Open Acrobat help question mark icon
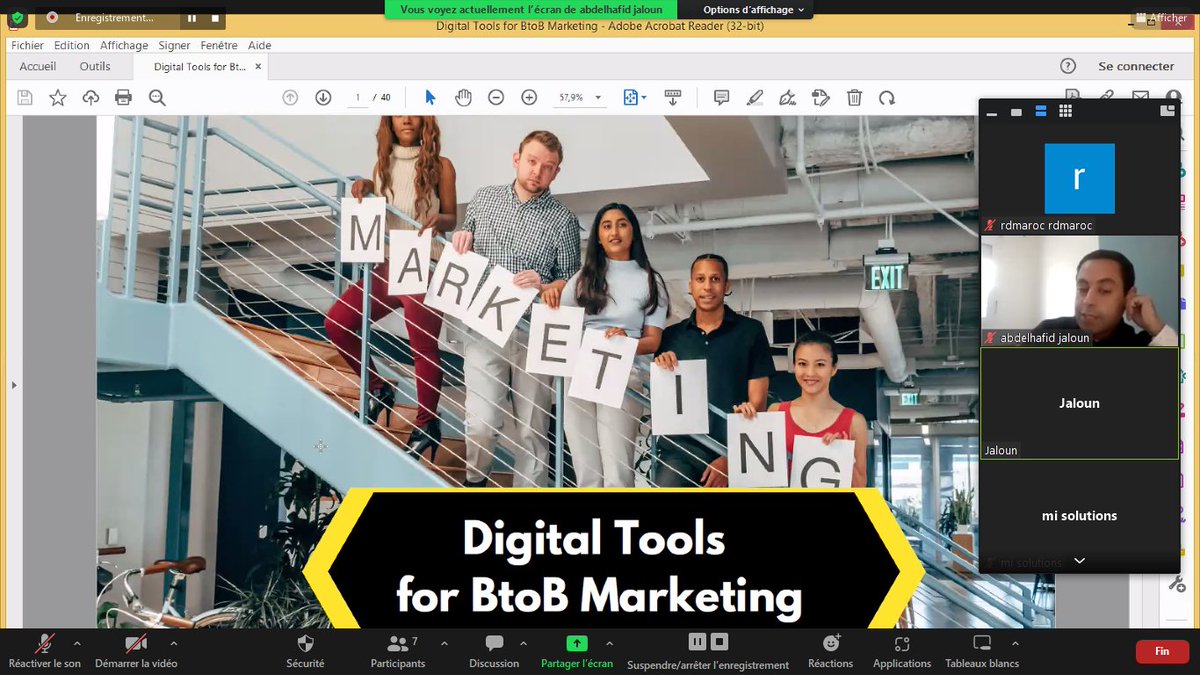Image resolution: width=1200 pixels, height=675 pixels. click(x=1067, y=66)
